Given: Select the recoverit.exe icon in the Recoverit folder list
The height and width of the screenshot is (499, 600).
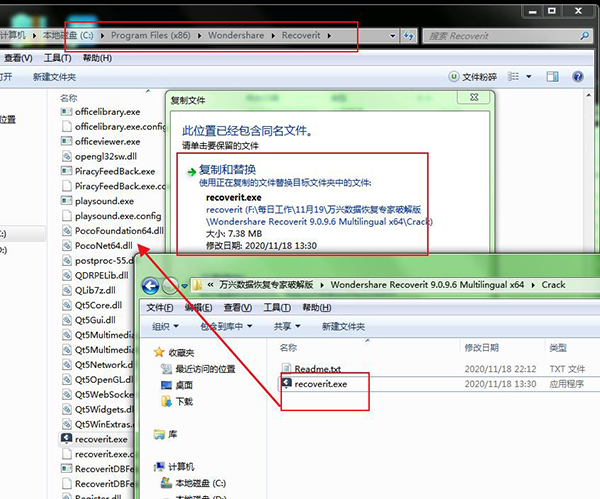Looking at the screenshot, I should click(x=67, y=439).
